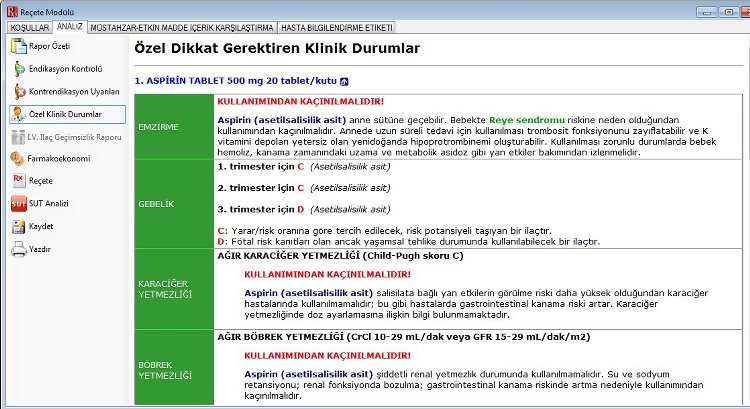Screen dimensions: 750x409
Task: Select Kontrendikasyon Uyarıları icon
Action: (x=19, y=91)
